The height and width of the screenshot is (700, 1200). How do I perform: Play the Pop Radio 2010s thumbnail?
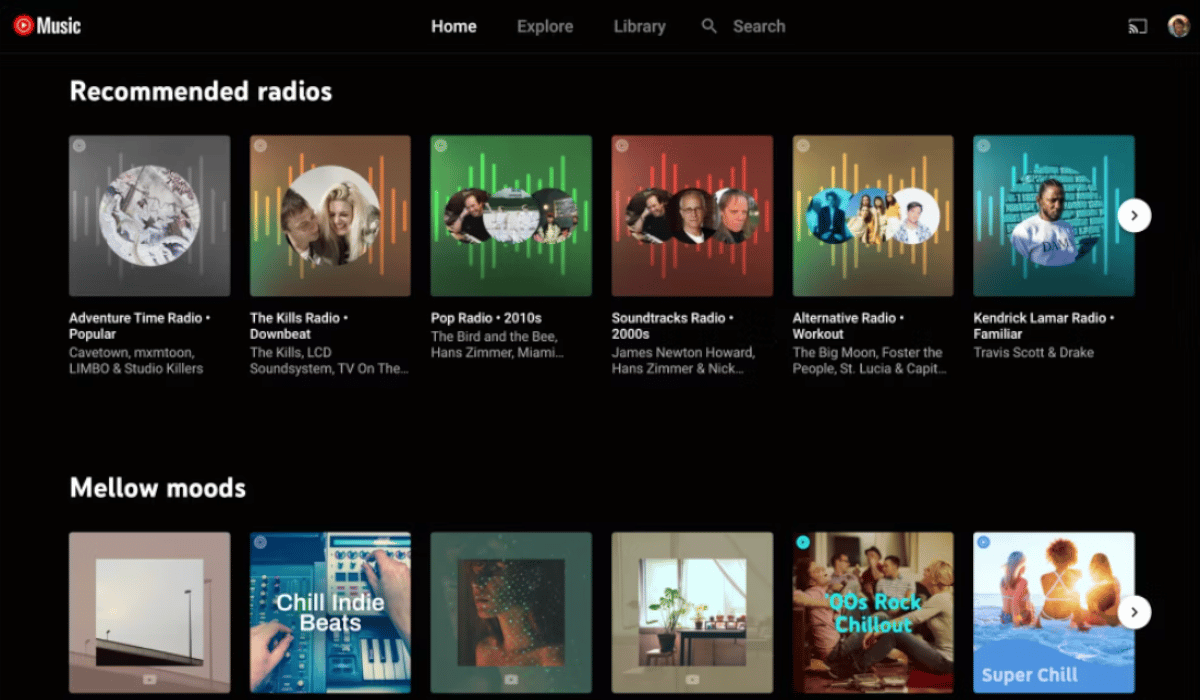[511, 216]
